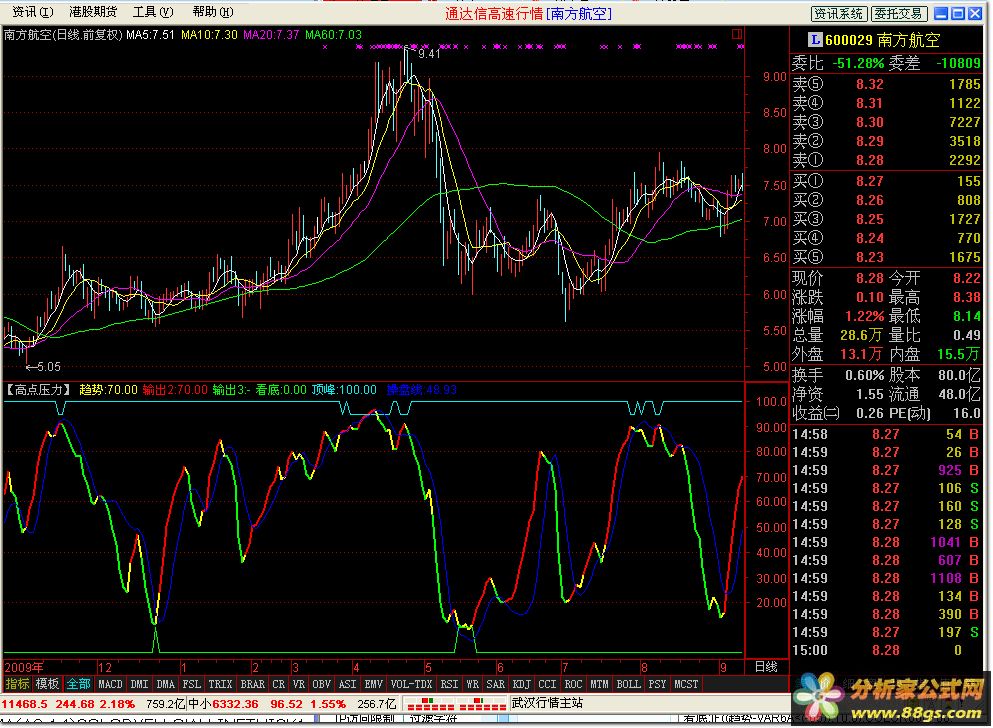993x728 pixels.
Task: Switch indicator to WR
Action: point(472,684)
